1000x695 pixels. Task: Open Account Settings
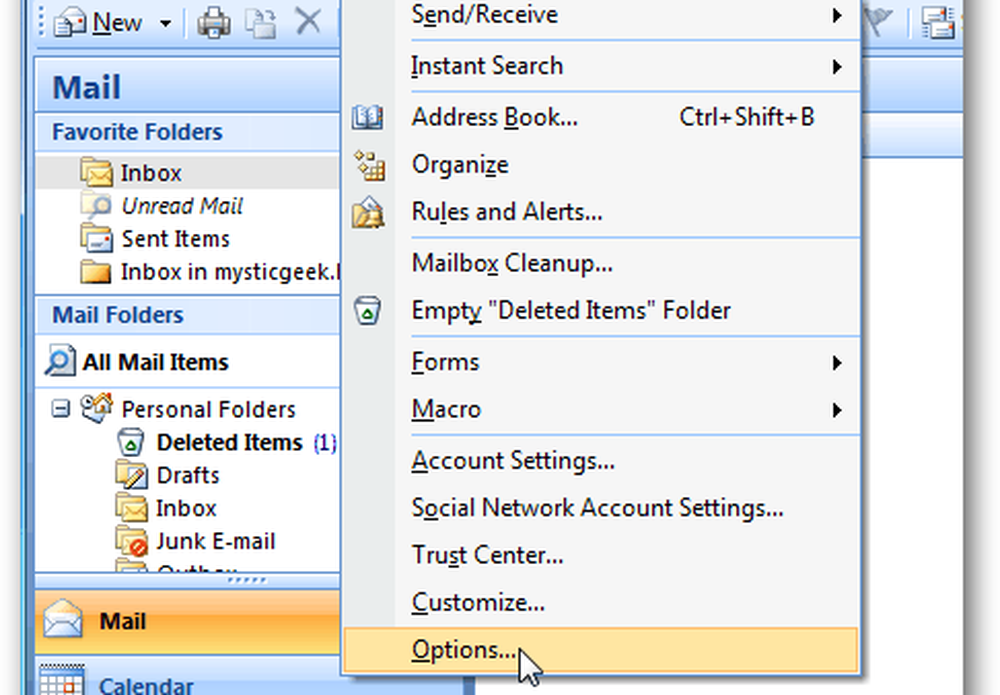pyautogui.click(x=602, y=460)
